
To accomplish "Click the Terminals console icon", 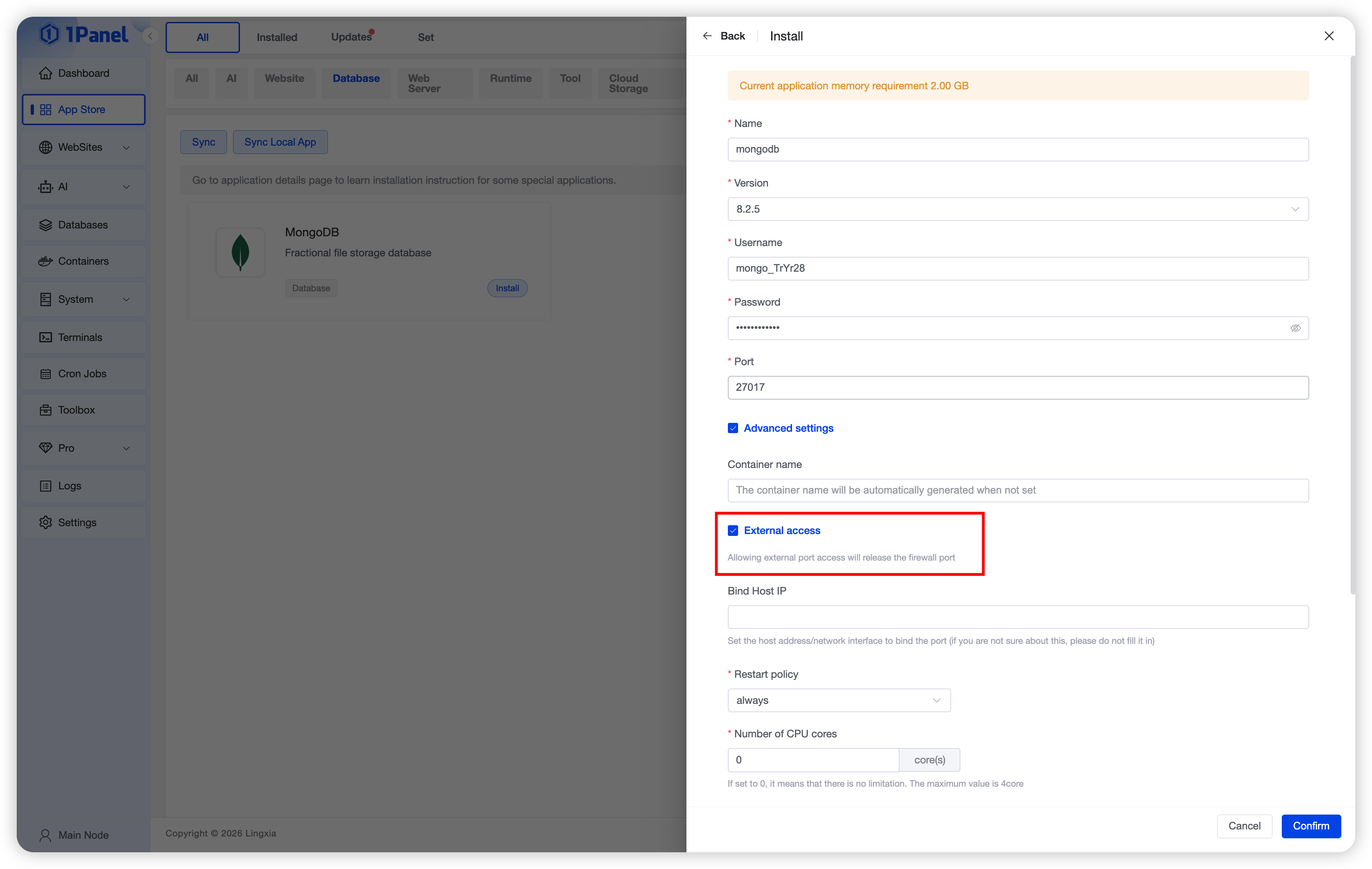I will (46, 337).
